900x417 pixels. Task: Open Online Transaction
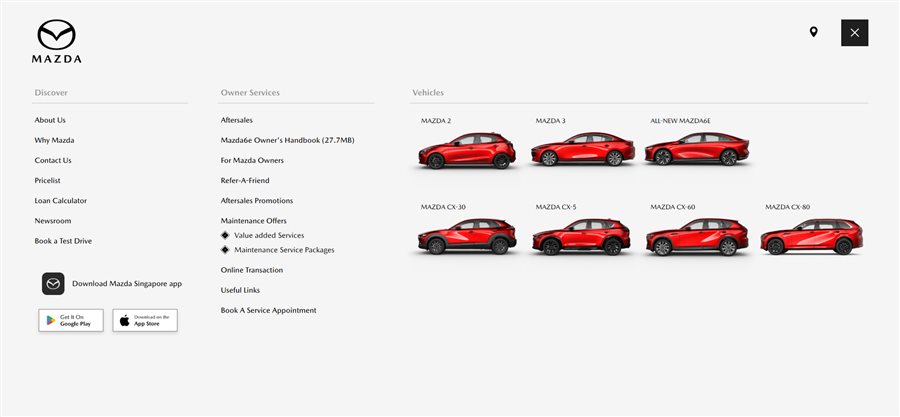tap(252, 270)
